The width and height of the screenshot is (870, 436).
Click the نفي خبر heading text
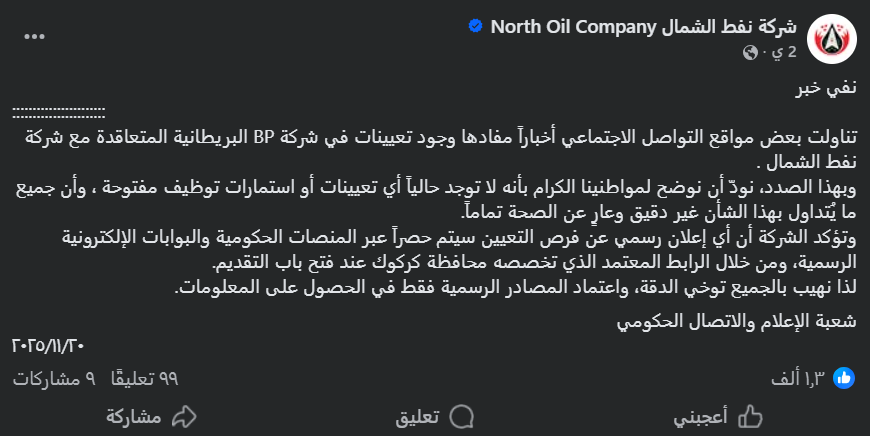[826, 87]
